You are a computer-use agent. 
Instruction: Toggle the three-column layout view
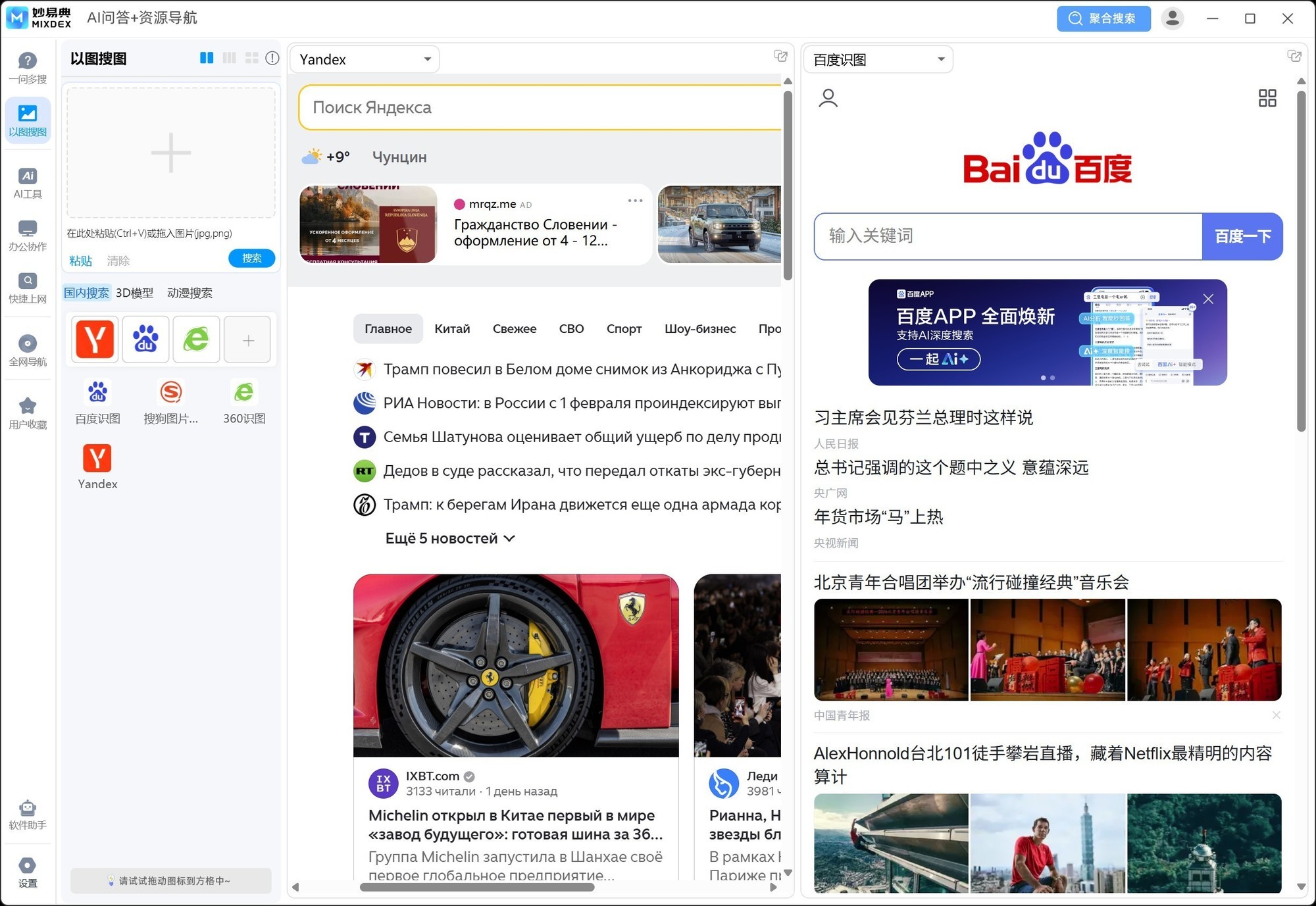pyautogui.click(x=230, y=58)
